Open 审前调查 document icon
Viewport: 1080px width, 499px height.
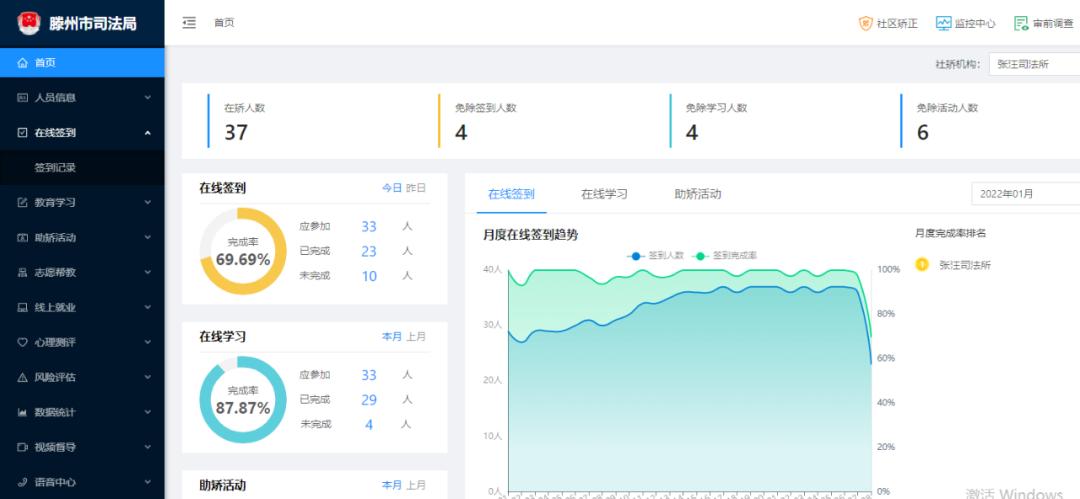coord(1021,23)
